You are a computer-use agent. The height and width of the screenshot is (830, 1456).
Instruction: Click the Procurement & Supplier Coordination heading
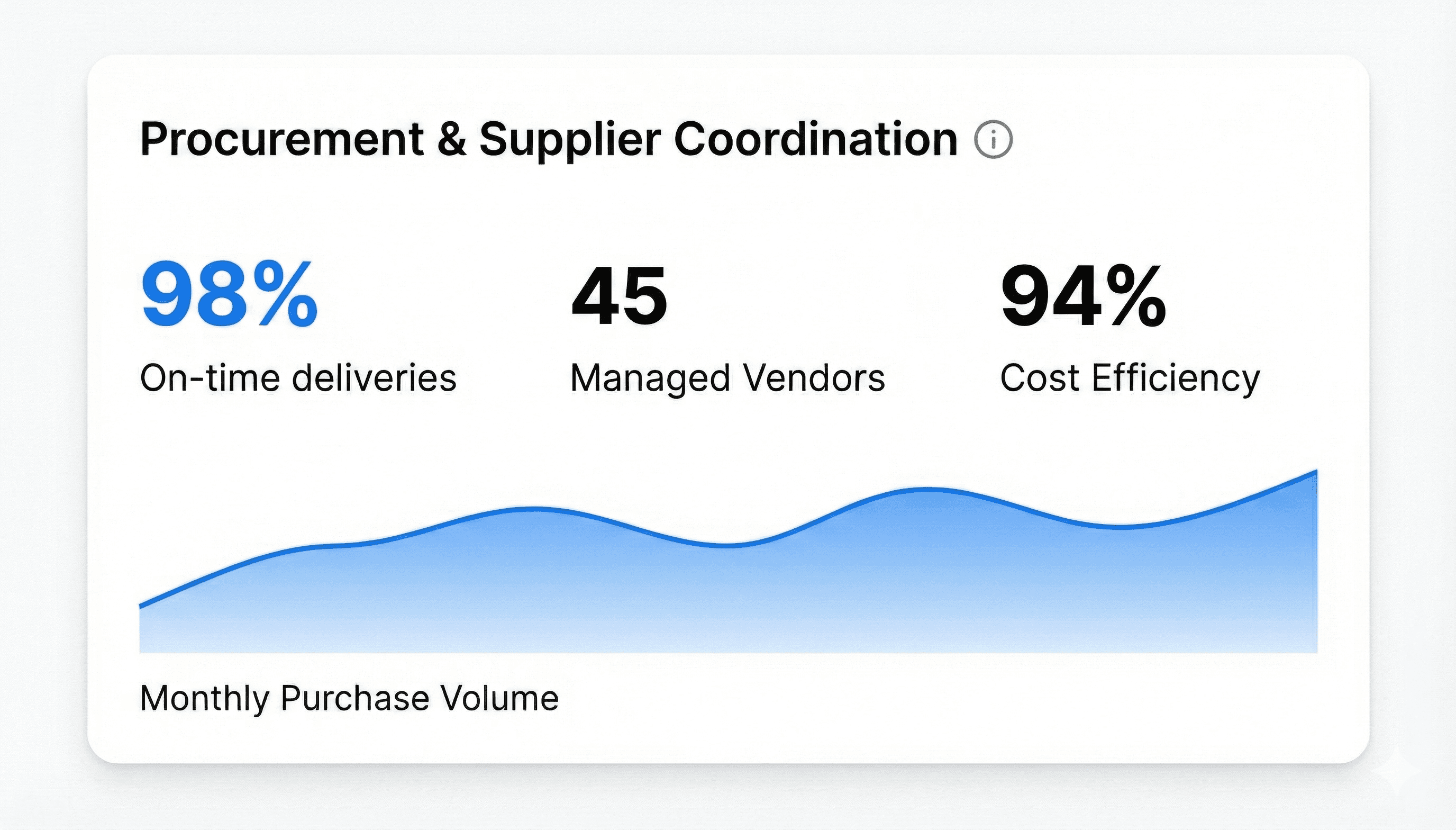[x=548, y=140]
